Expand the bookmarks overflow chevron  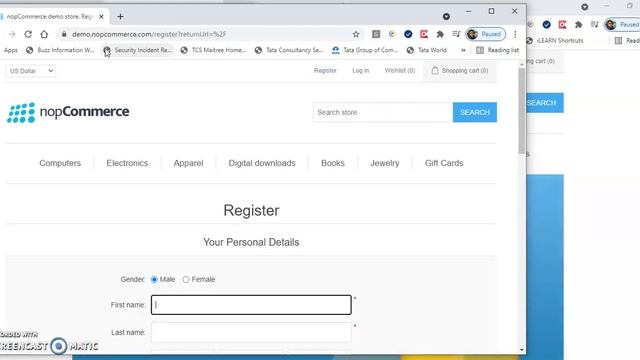pyautogui.click(x=463, y=50)
